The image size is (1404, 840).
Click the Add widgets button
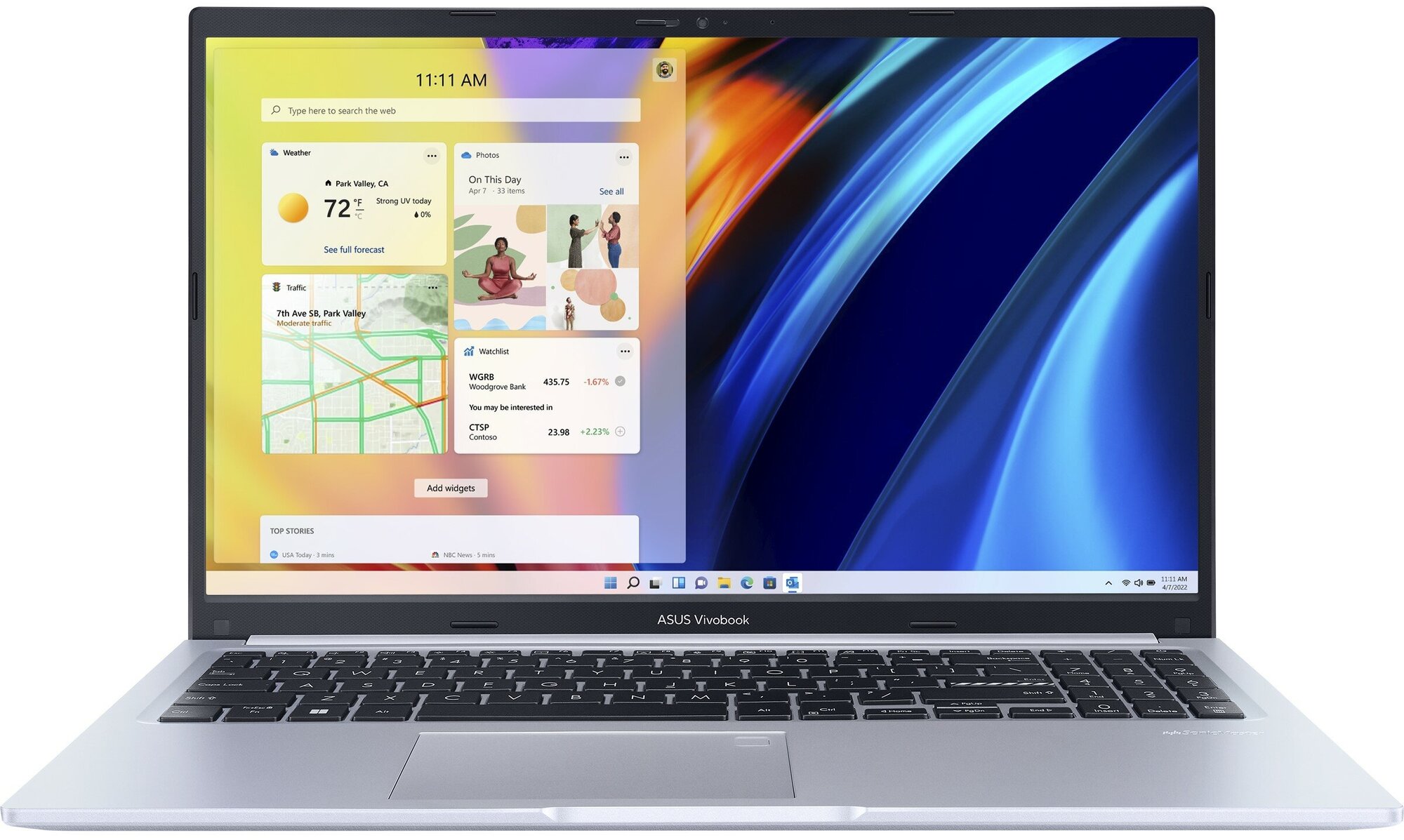448,487
